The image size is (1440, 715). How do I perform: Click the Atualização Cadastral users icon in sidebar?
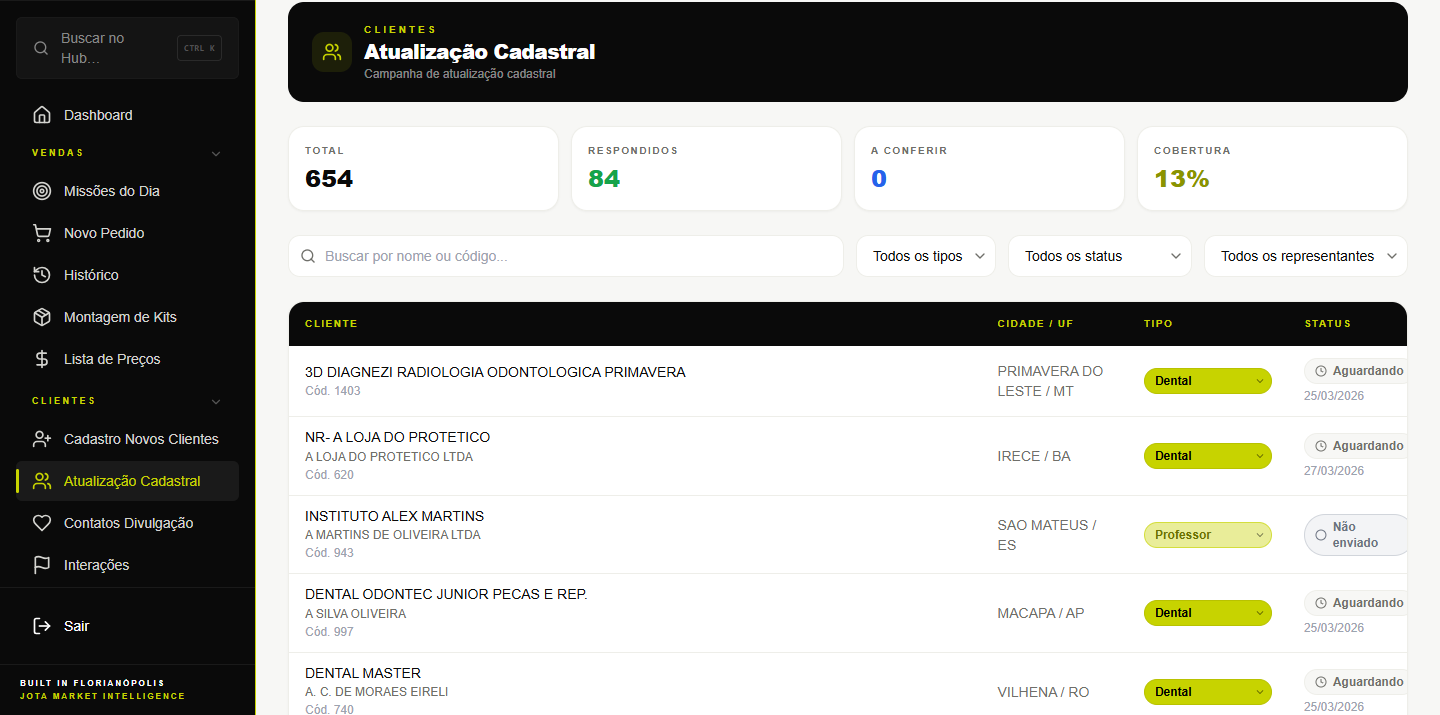tap(42, 481)
